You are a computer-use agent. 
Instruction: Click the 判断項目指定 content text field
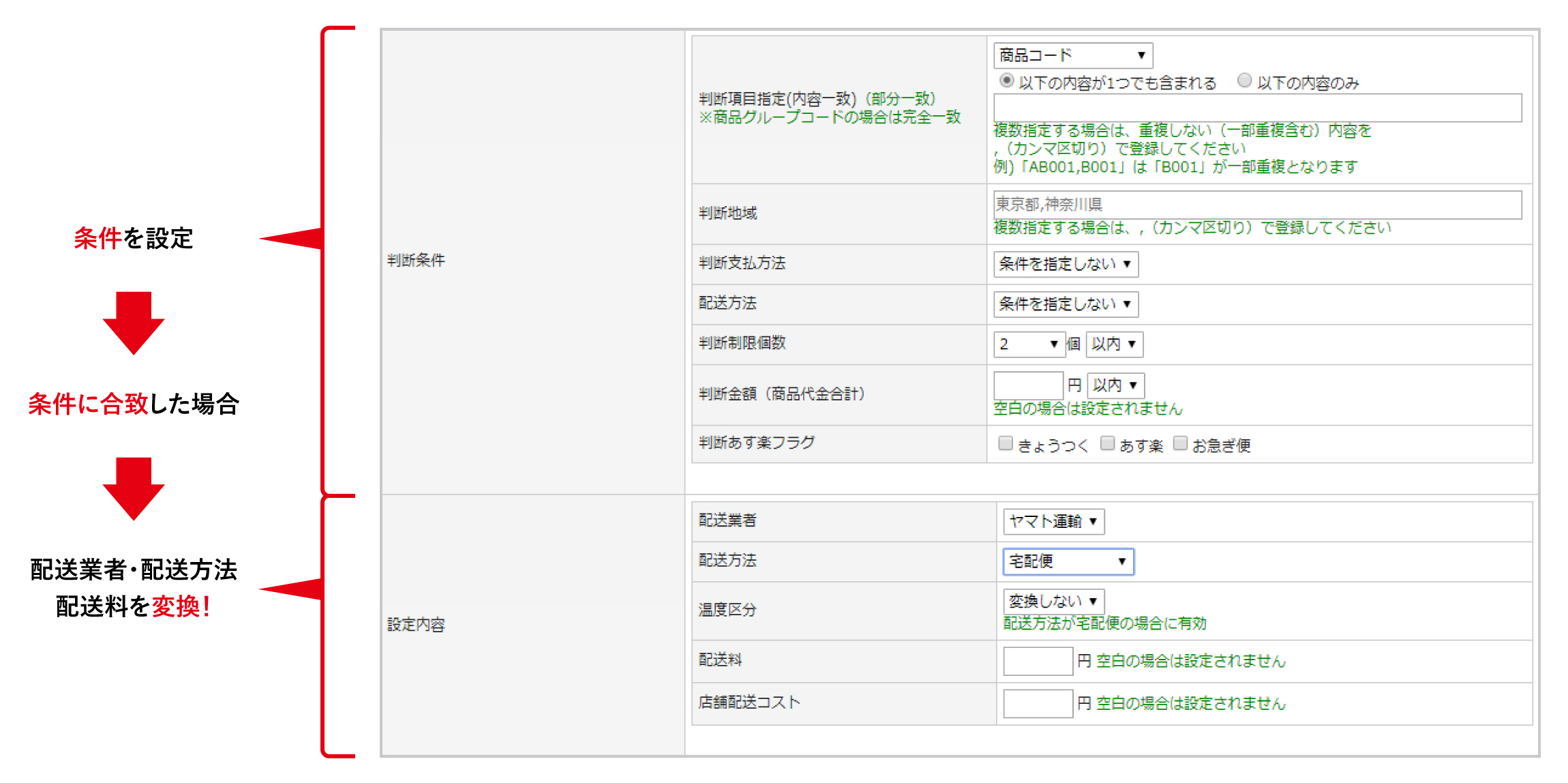click(x=1256, y=108)
